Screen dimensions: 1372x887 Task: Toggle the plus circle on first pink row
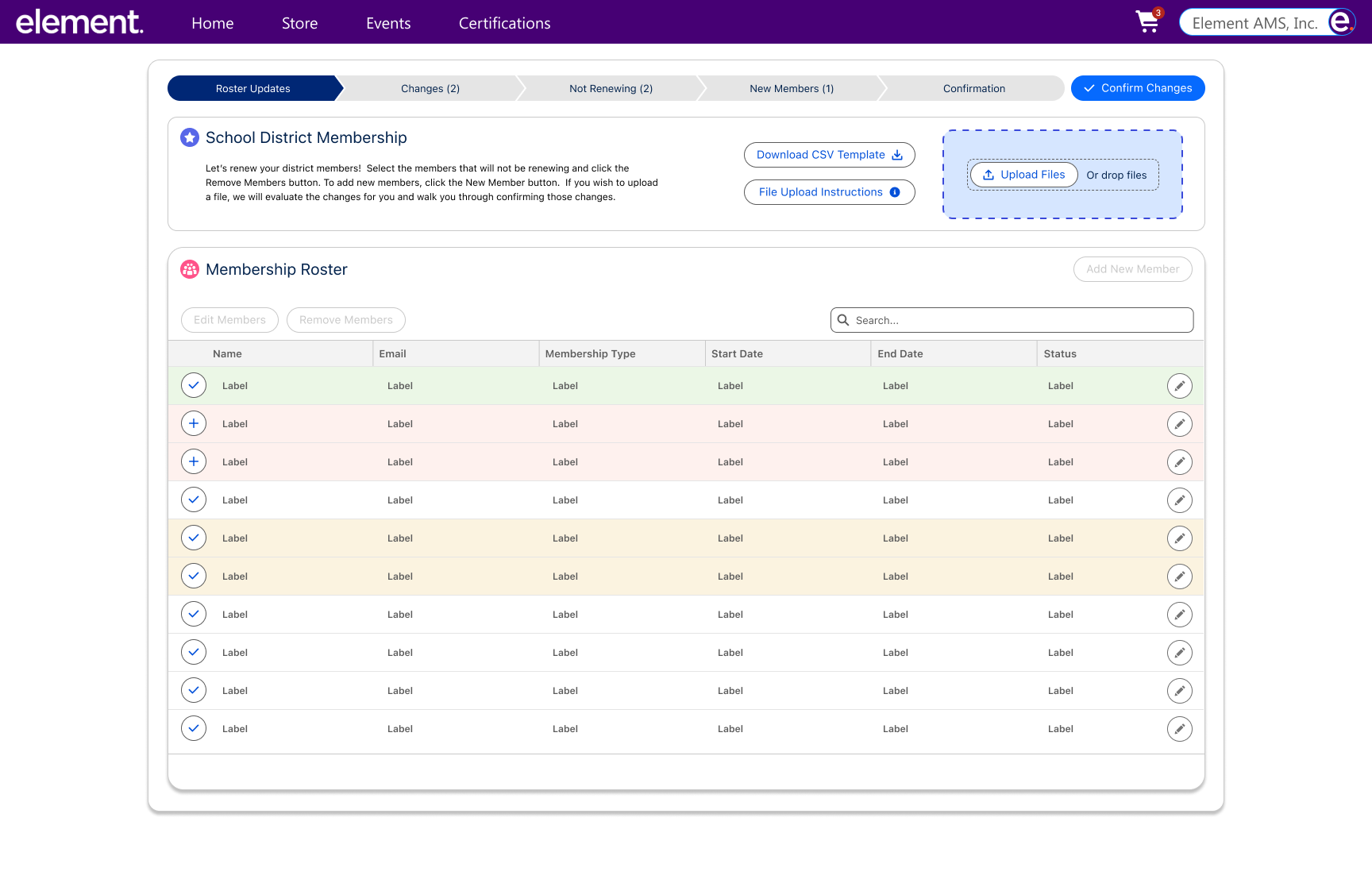click(194, 423)
